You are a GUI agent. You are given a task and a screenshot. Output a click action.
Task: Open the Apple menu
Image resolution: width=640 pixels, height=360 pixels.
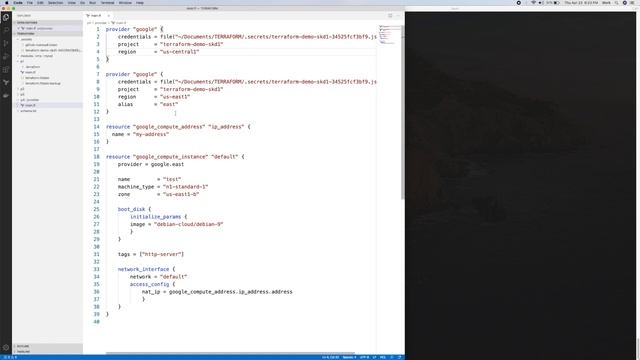pos(7,2)
